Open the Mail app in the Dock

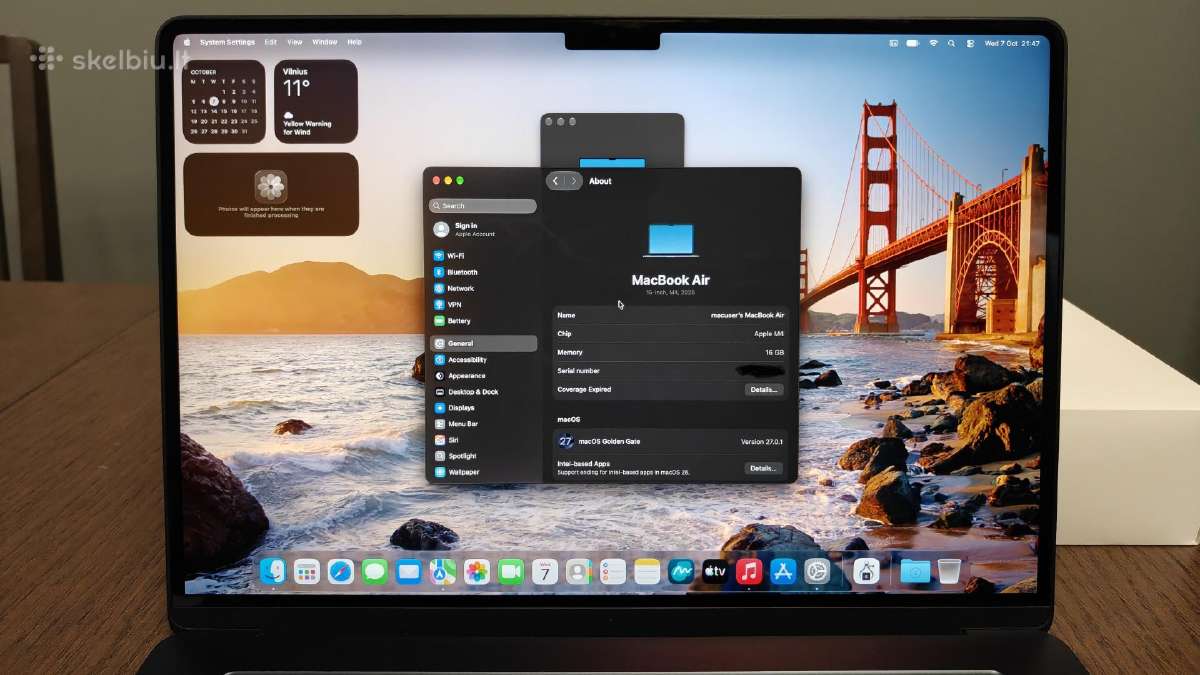[408, 572]
